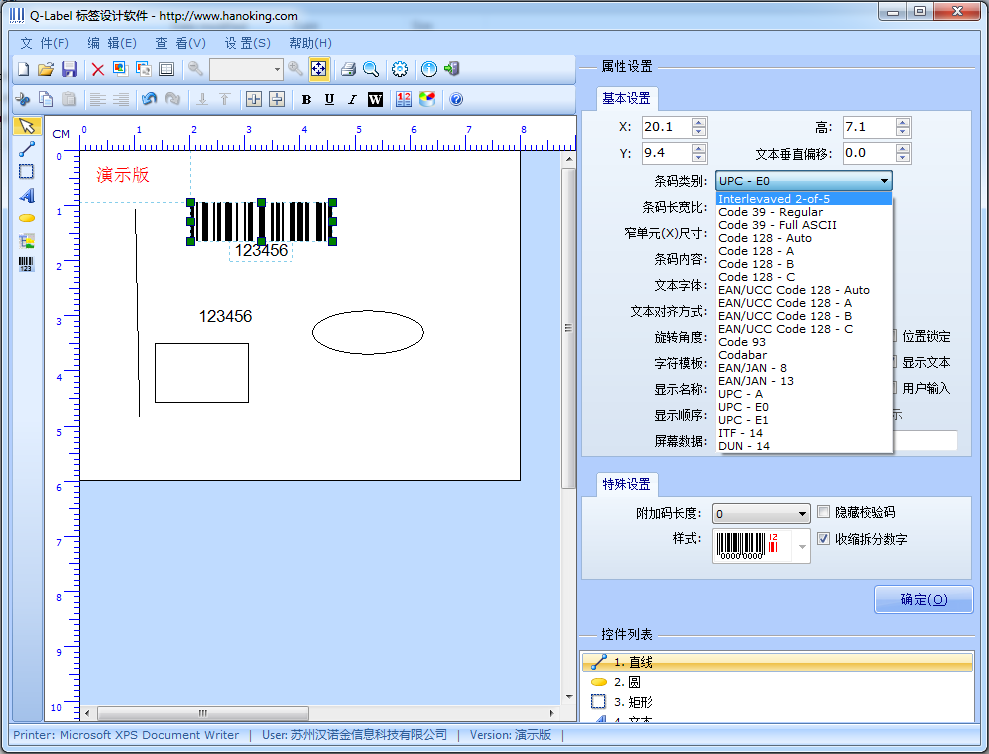Toggle the 位置锁定 checkbox
989x754 pixels.
(893, 336)
